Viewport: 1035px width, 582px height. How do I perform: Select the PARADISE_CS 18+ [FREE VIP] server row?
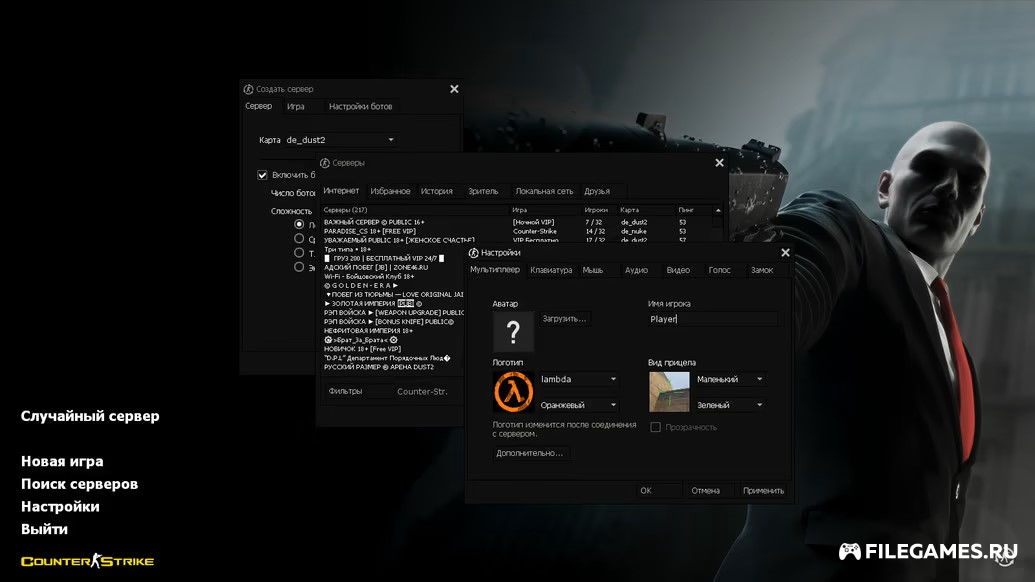[517, 232]
